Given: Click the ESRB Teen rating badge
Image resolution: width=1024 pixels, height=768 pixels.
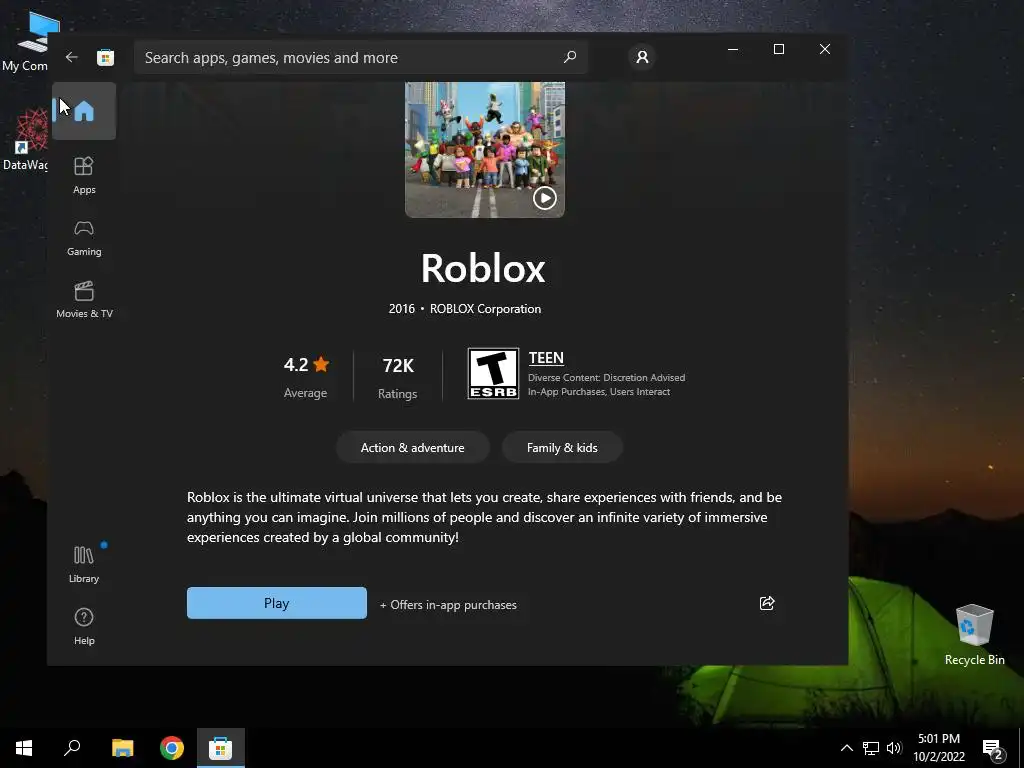Looking at the screenshot, I should pos(493,373).
